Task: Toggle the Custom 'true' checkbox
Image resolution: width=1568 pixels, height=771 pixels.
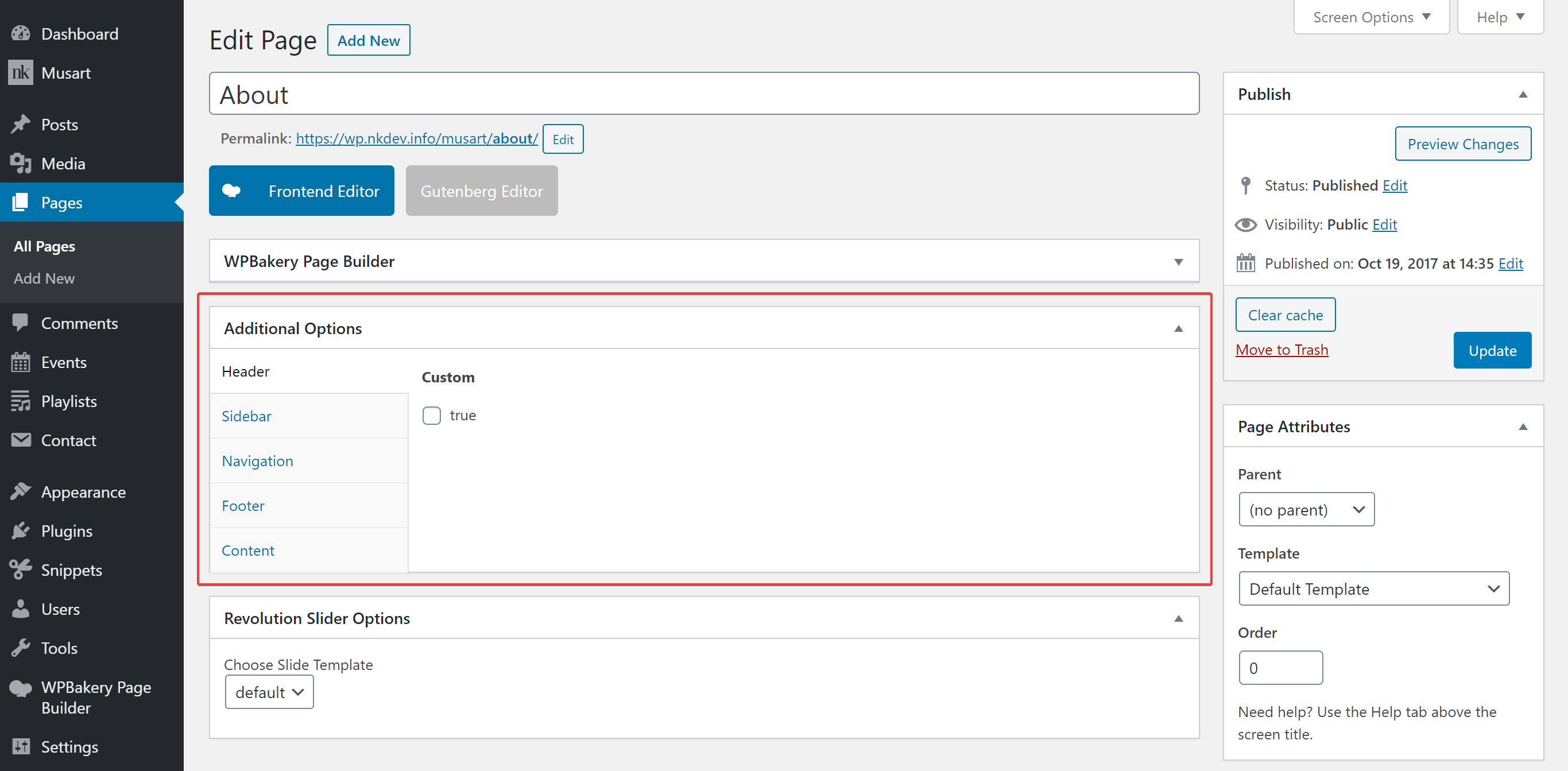Action: 432,415
